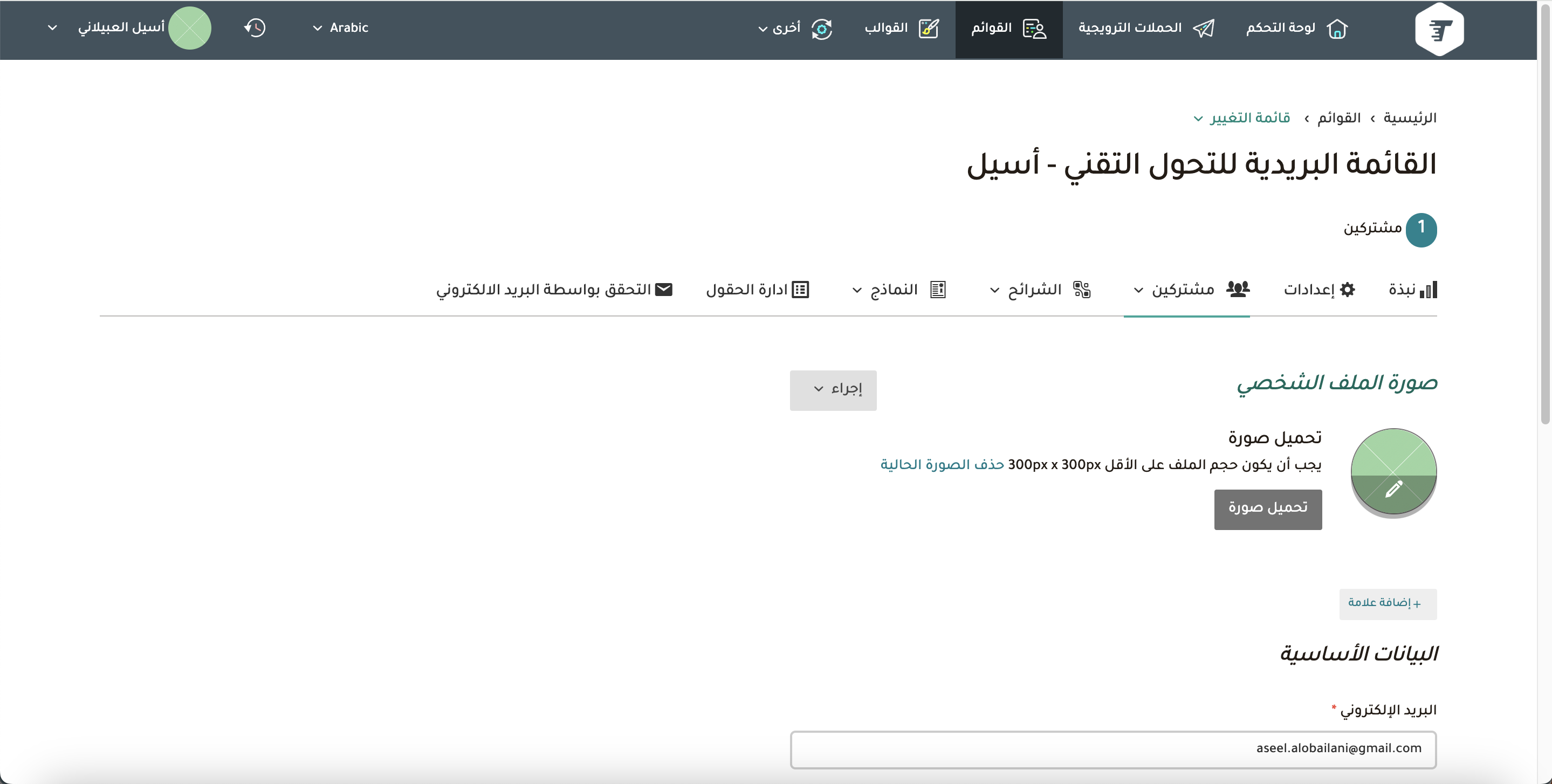Click the sync gear icon next to أخرى
The height and width of the screenshot is (784, 1552).
[821, 29]
